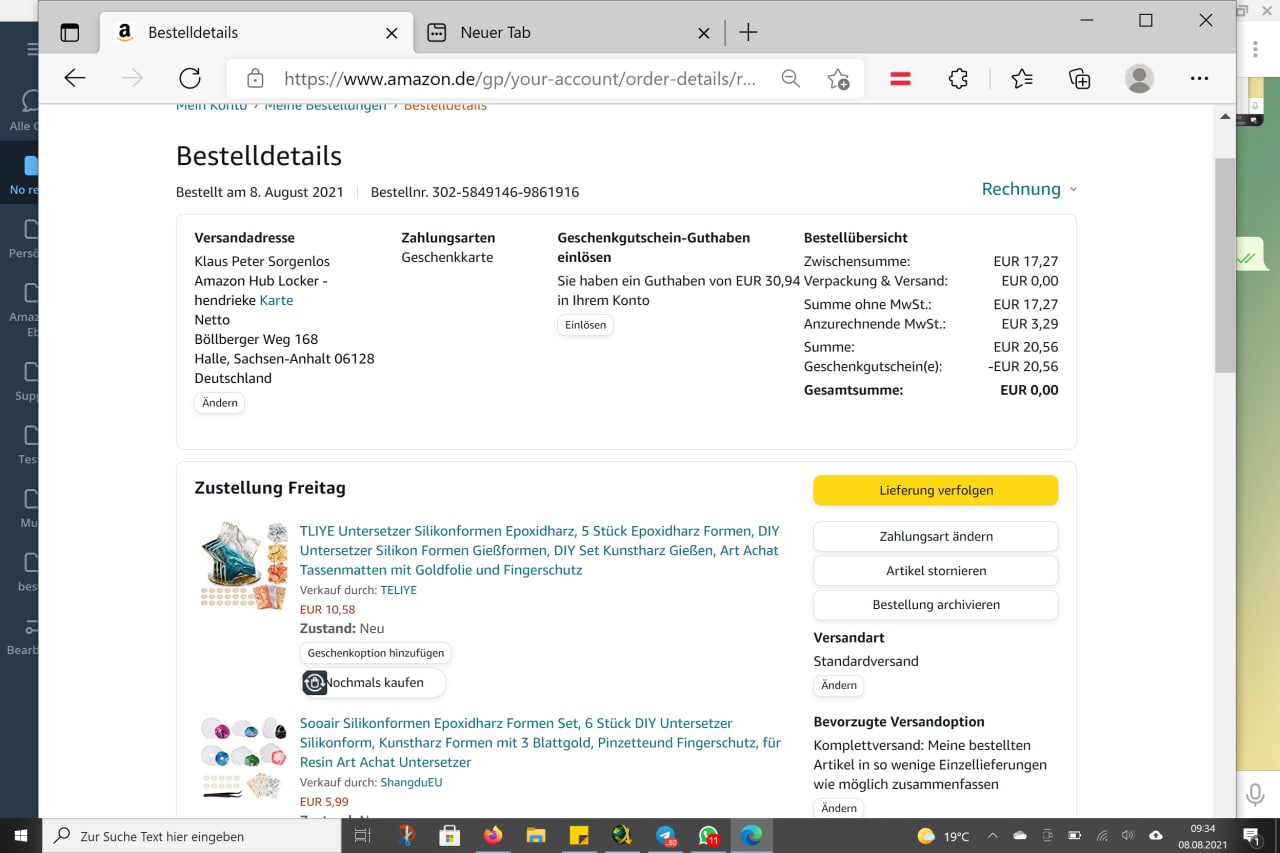The image size is (1280, 853).
Task: Click Einlösen to redeem gift card
Action: pyautogui.click(x=585, y=325)
